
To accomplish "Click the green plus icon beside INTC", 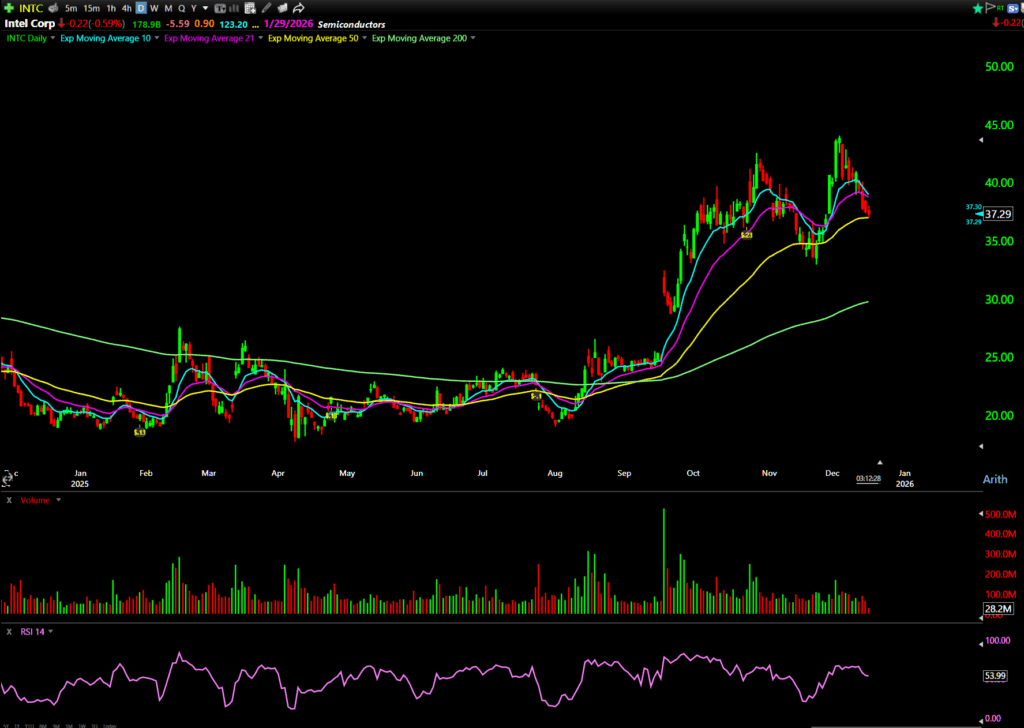I will pyautogui.click(x=9, y=8).
